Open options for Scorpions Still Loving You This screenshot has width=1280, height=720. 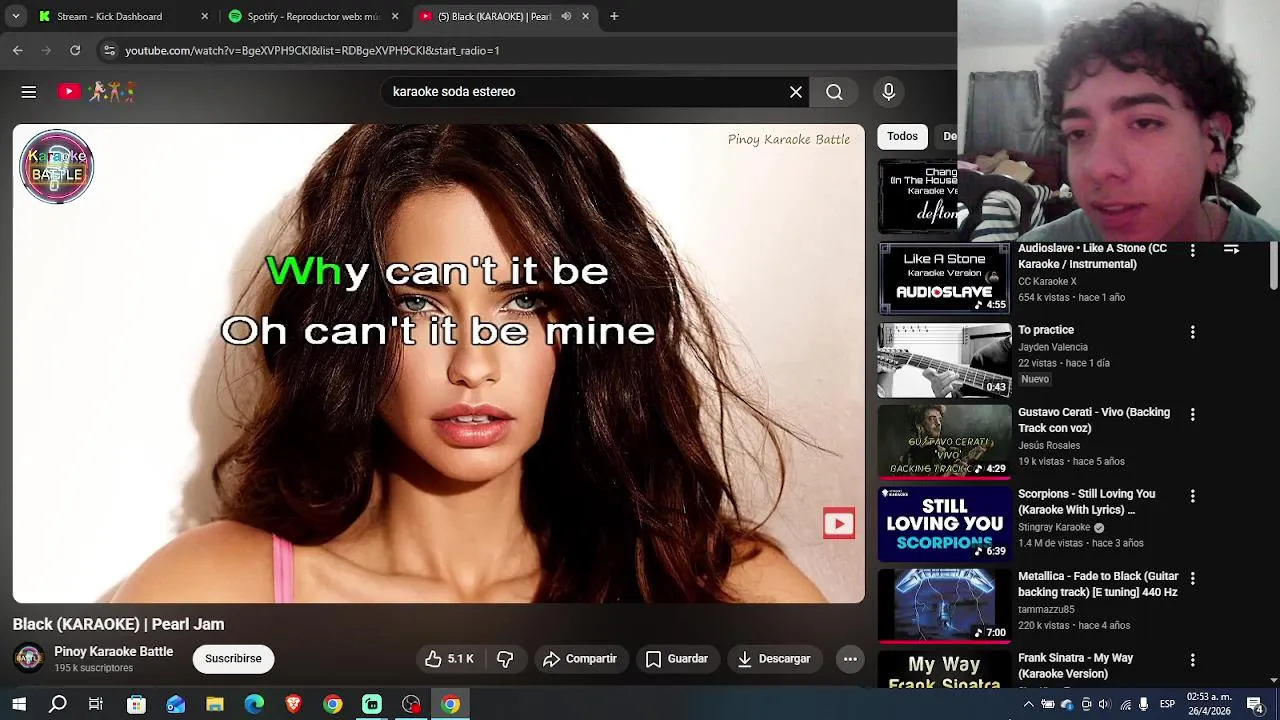point(1192,496)
